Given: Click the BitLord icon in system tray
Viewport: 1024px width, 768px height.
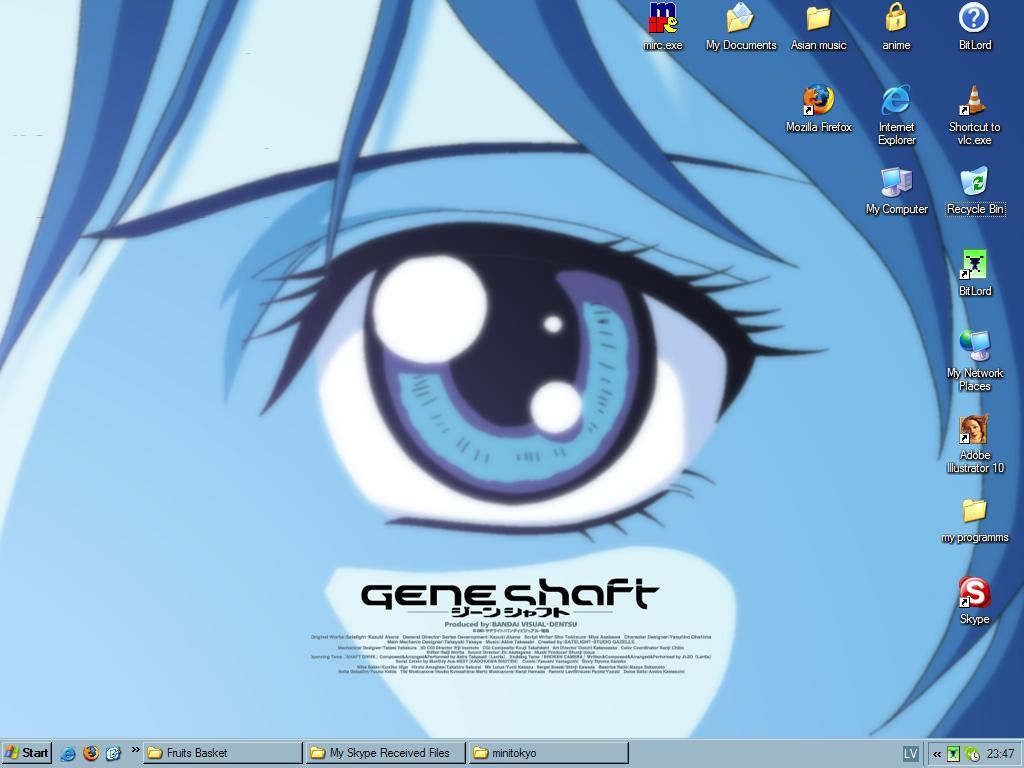Looking at the screenshot, I should pos(953,754).
